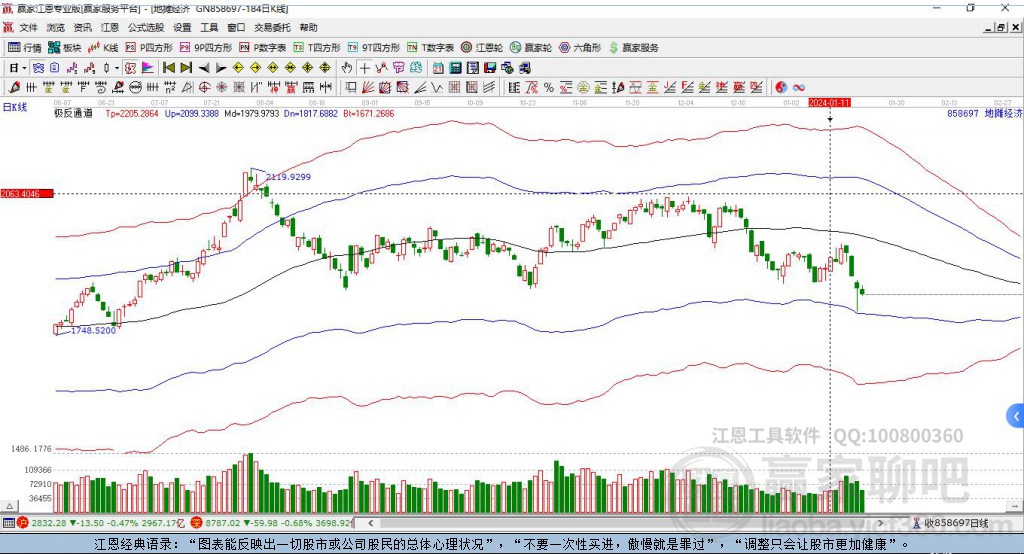Open the 帮助 menu

tap(308, 27)
